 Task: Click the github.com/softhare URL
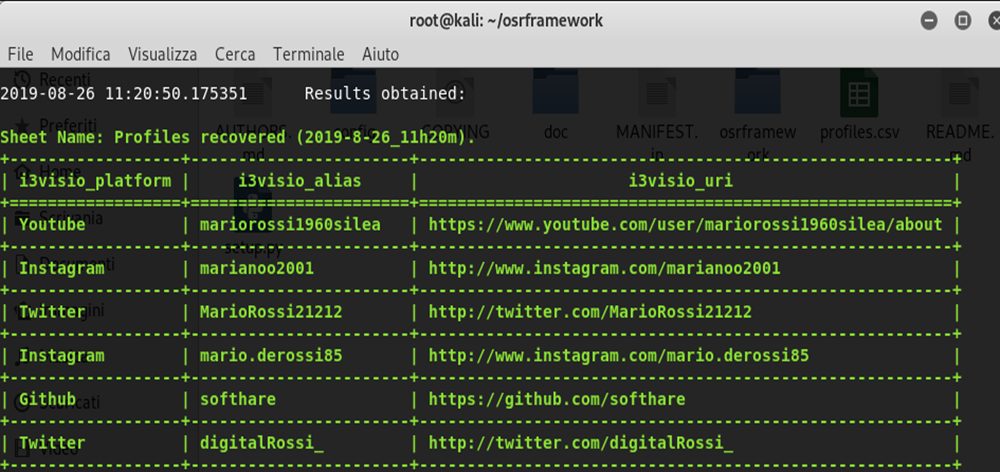[557, 399]
